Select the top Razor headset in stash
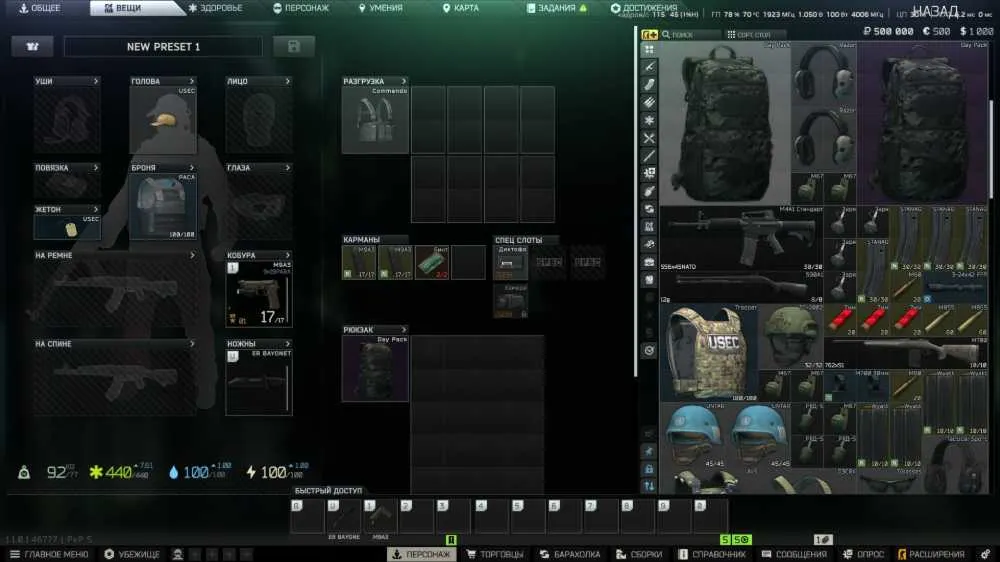1000x562 pixels. point(823,74)
